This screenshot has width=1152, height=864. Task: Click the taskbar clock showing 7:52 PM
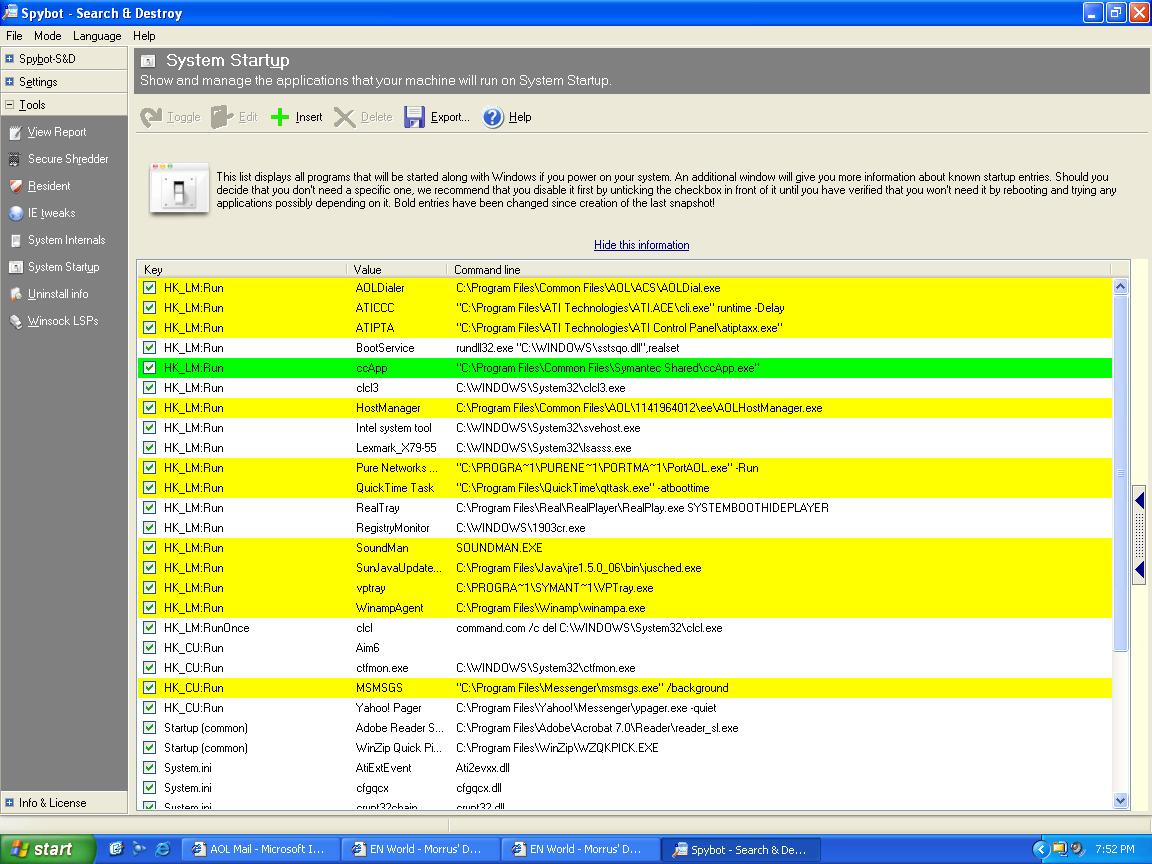pyautogui.click(x=1115, y=849)
